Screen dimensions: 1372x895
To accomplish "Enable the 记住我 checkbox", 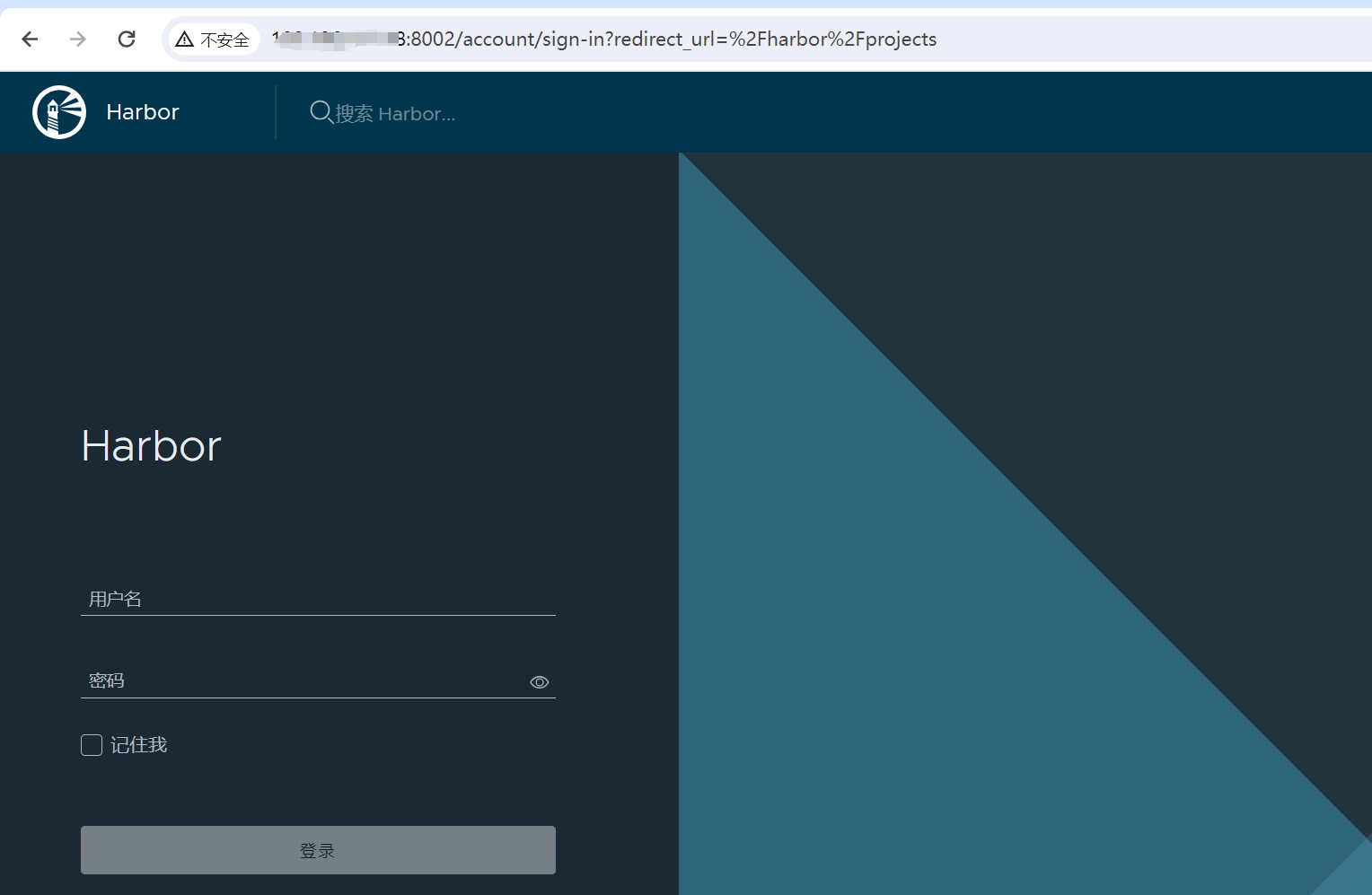I will [x=91, y=744].
